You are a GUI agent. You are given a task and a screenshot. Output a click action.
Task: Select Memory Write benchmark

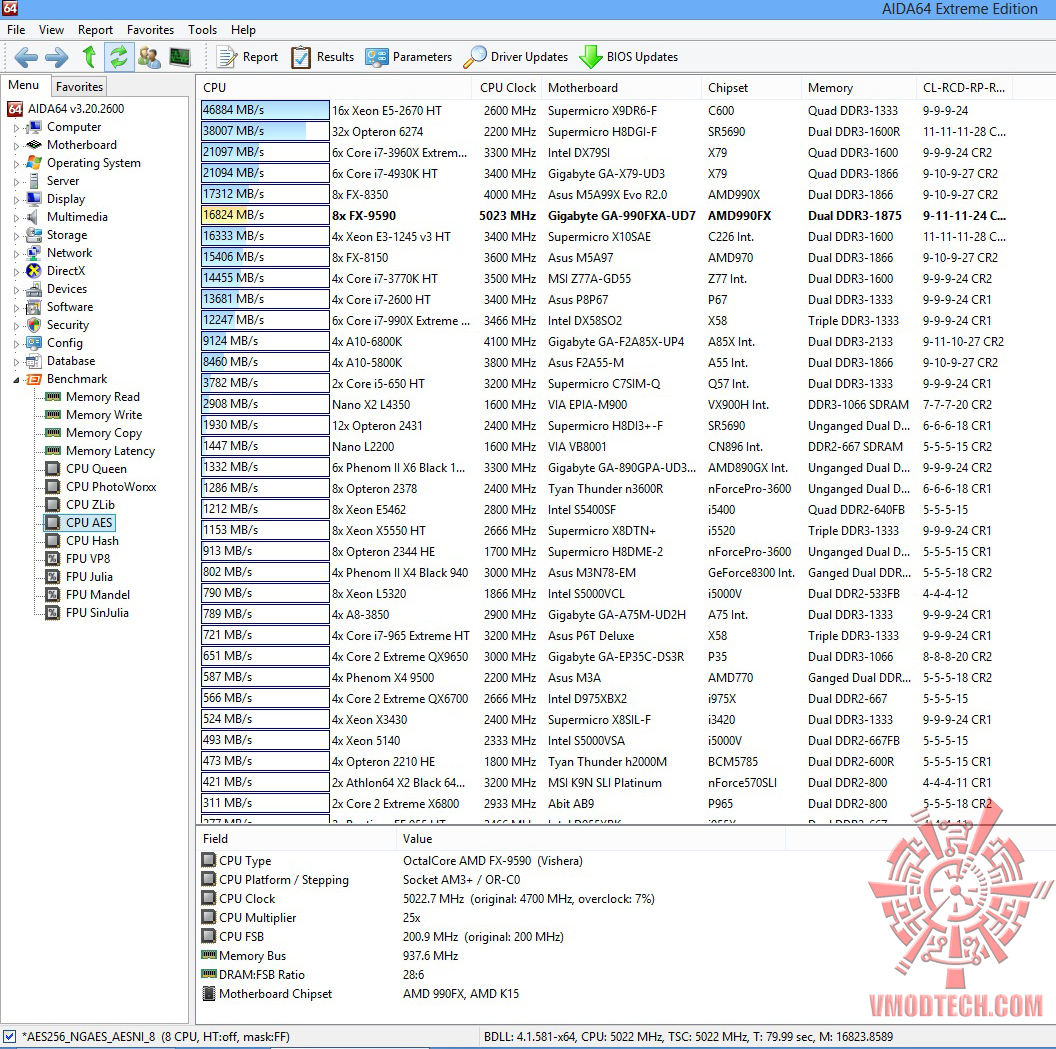point(94,415)
